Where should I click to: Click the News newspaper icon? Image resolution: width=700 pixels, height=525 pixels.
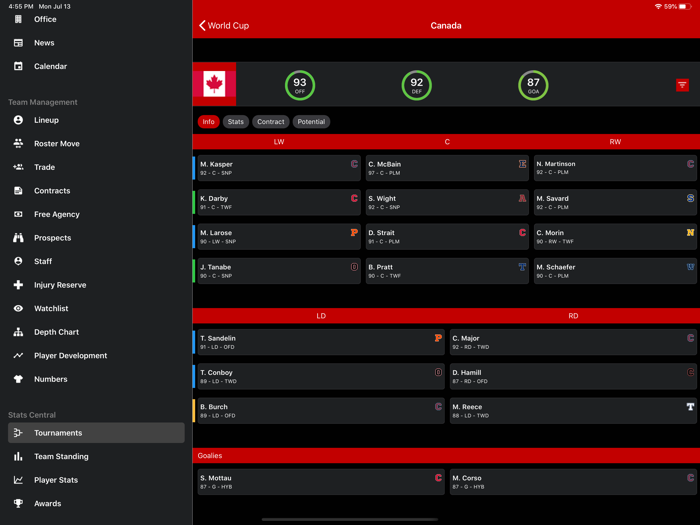click(18, 43)
